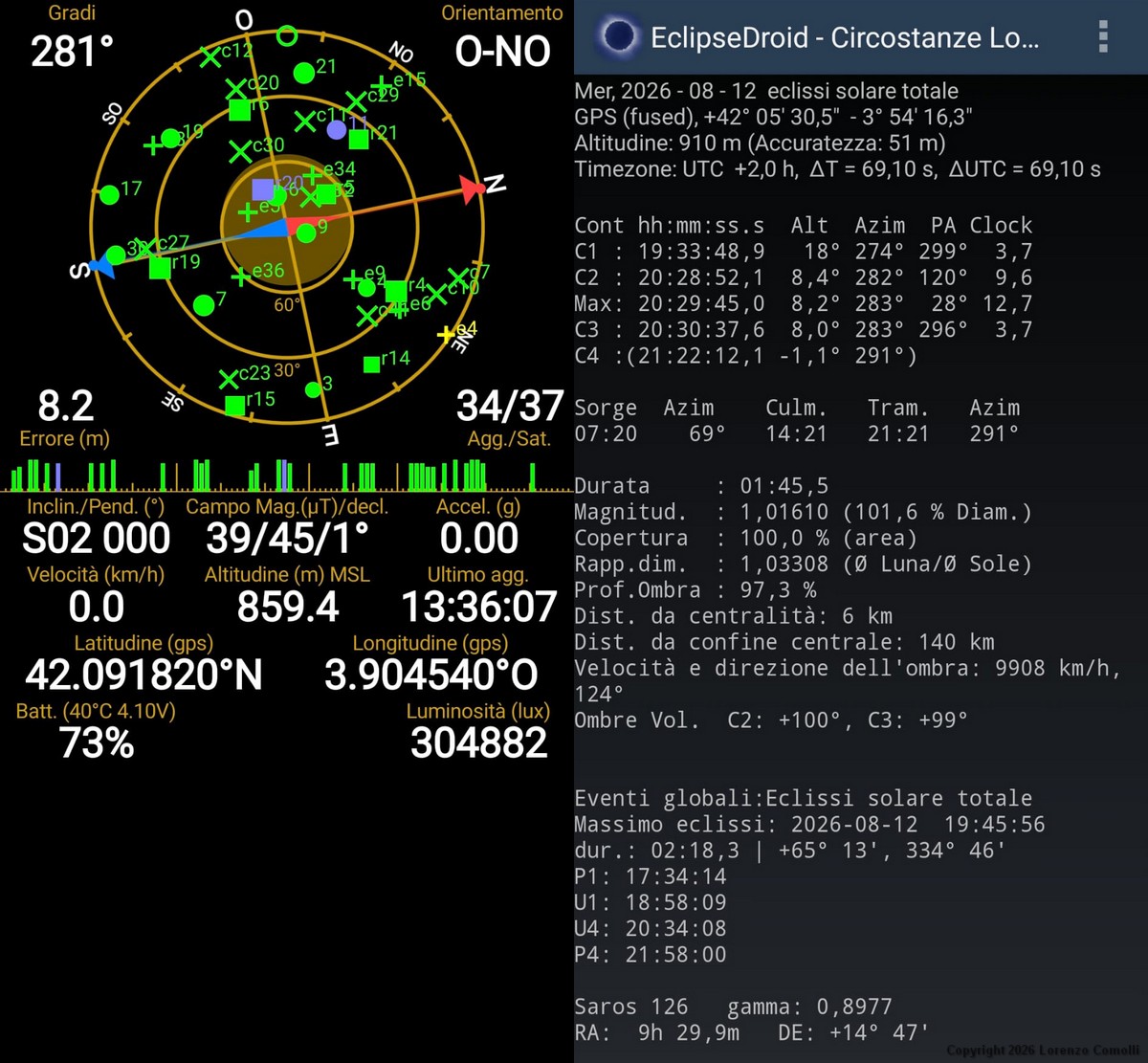Tap the Max row 20:29:45,0
The image size is (1148, 1063).
coord(804,304)
